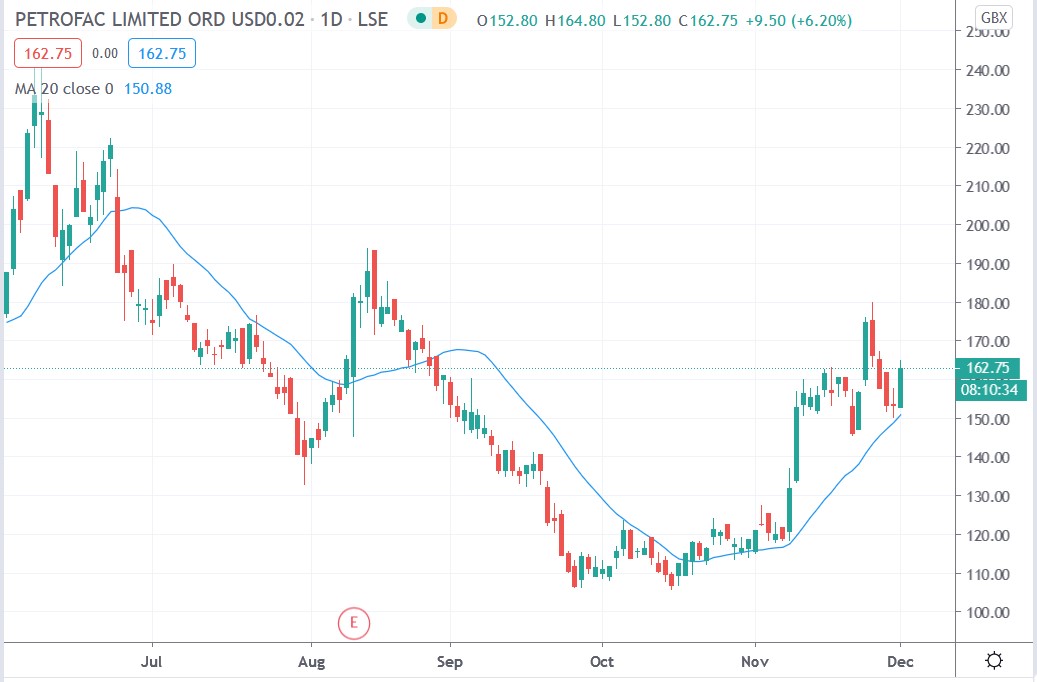Click the 240.00 price axis label
1037x682 pixels.
tap(988, 70)
